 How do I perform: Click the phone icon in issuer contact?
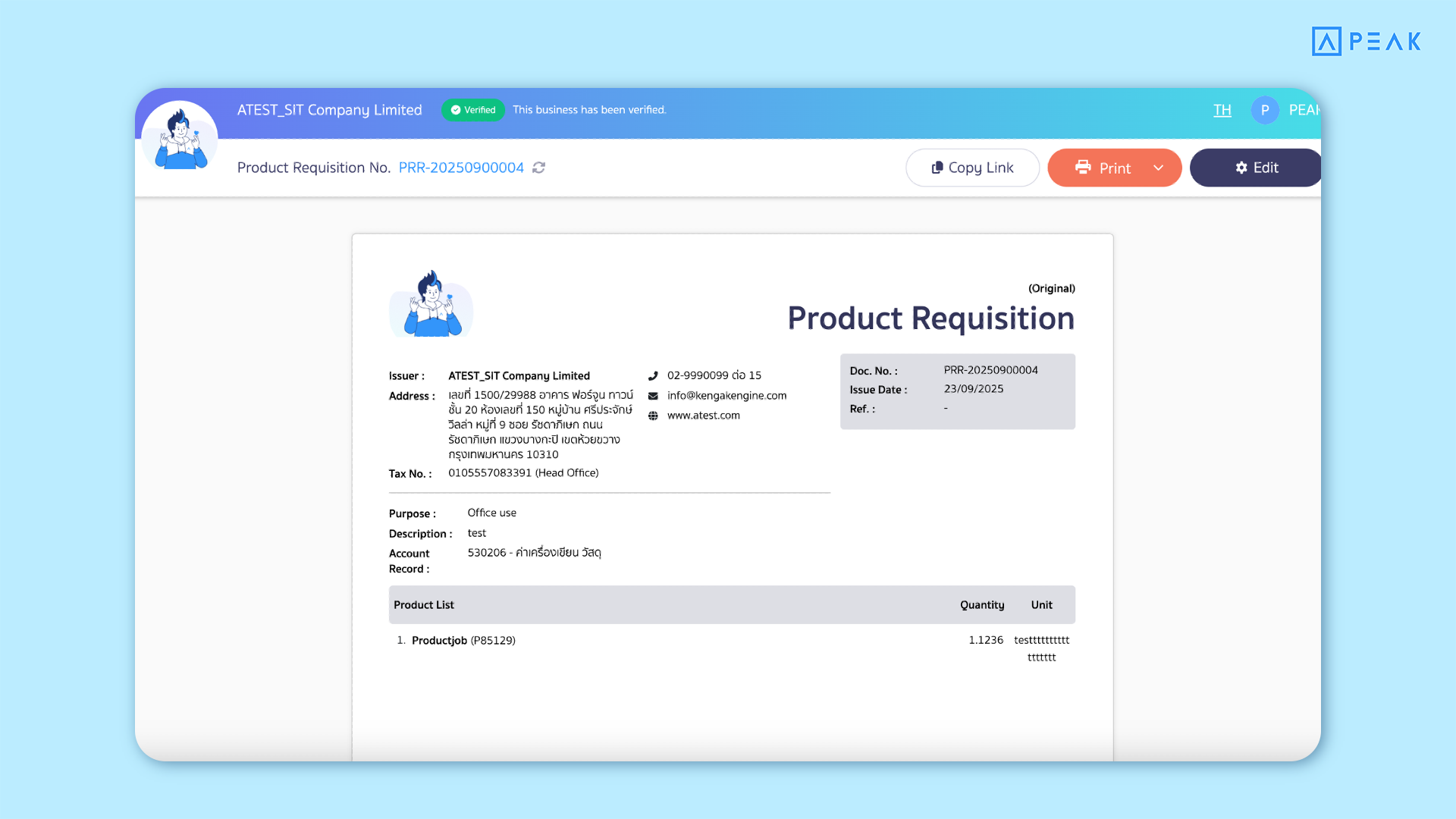(x=653, y=376)
